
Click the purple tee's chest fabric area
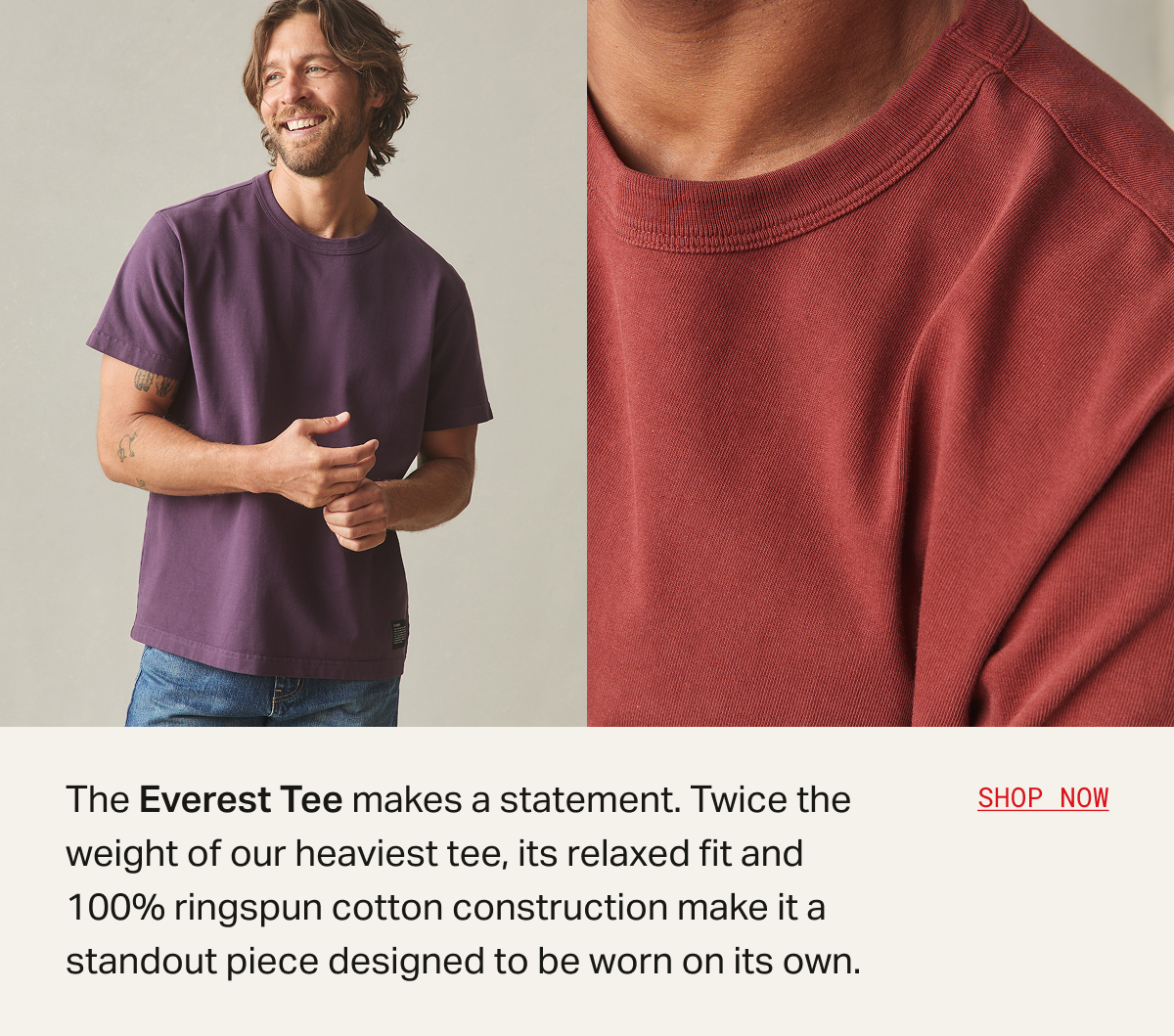(x=293, y=323)
